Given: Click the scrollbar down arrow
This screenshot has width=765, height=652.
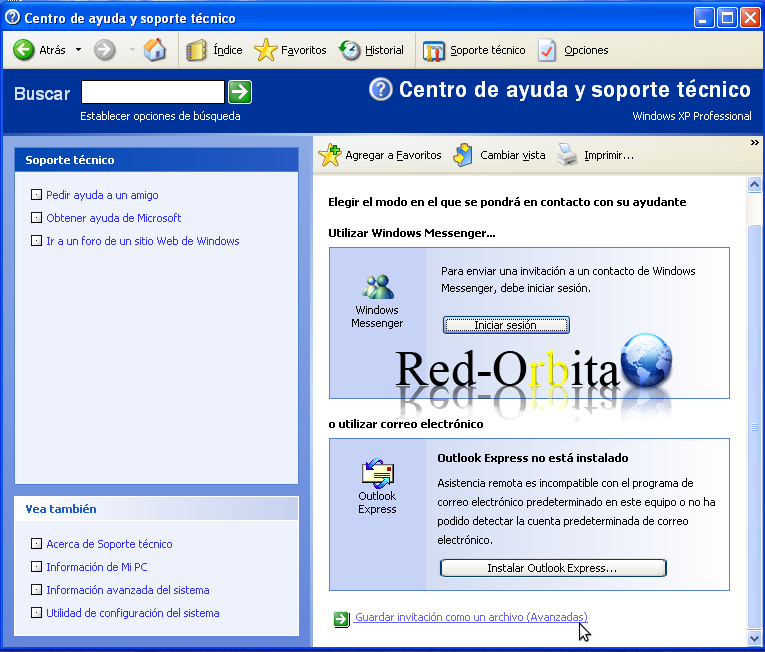Looking at the screenshot, I should 754,637.
